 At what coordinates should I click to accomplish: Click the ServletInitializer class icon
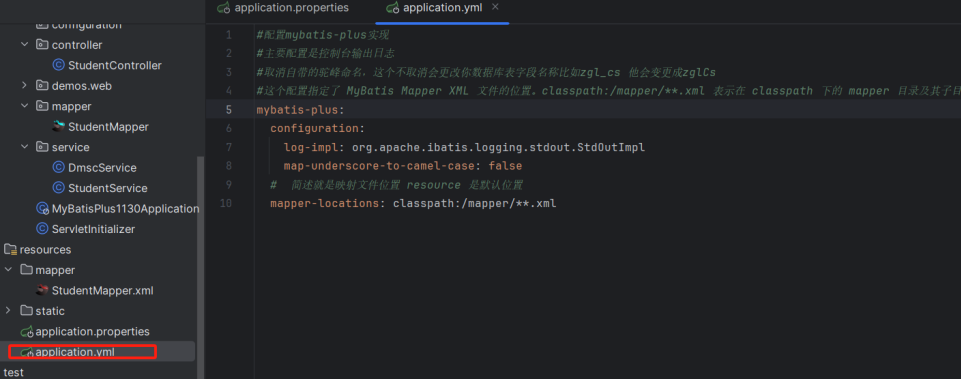click(42, 229)
